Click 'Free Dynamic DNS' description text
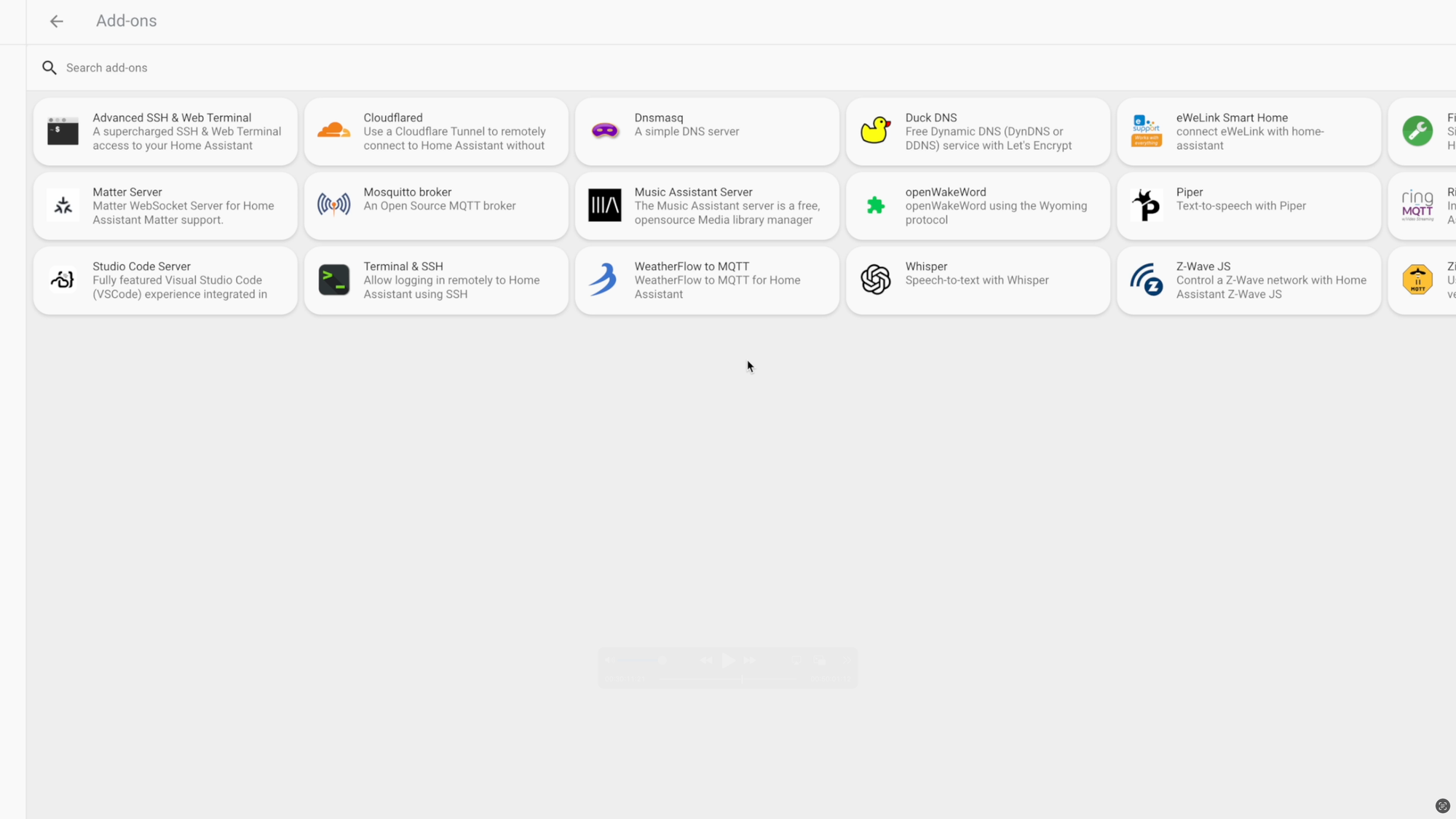 coord(989,139)
